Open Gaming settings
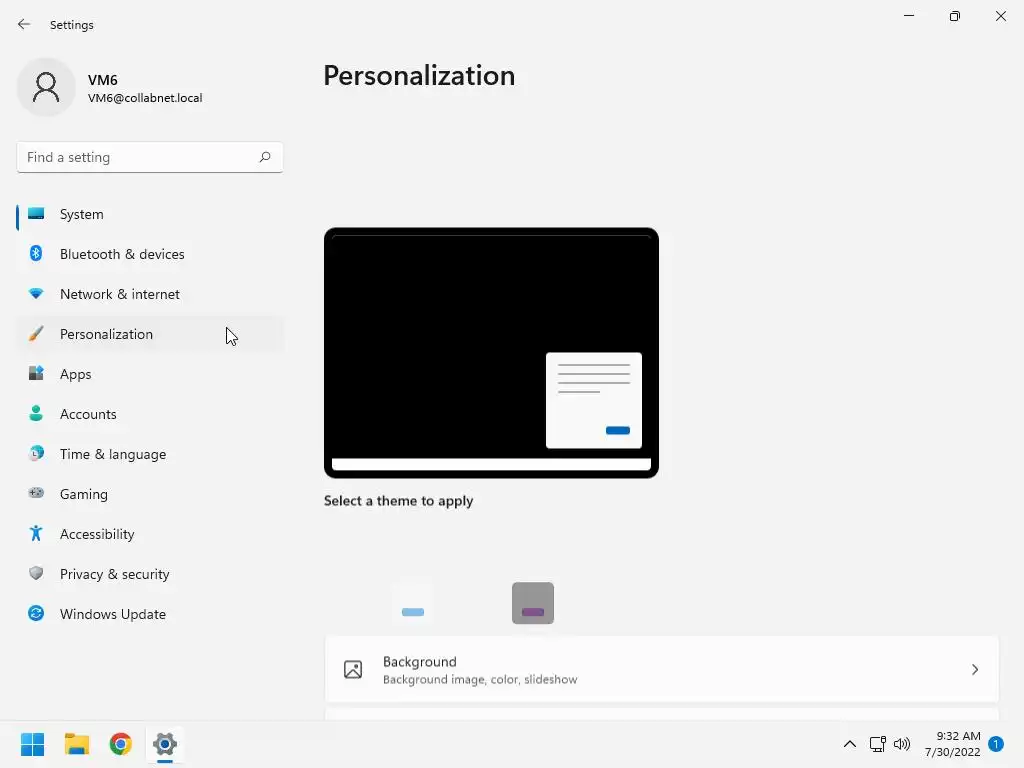The height and width of the screenshot is (768, 1024). pos(150,494)
